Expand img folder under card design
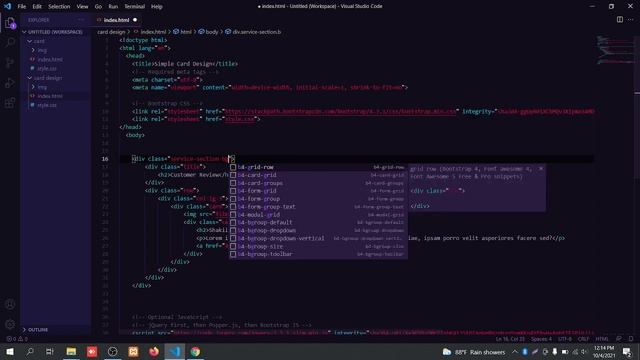This screenshot has width=640, height=360. [42, 87]
